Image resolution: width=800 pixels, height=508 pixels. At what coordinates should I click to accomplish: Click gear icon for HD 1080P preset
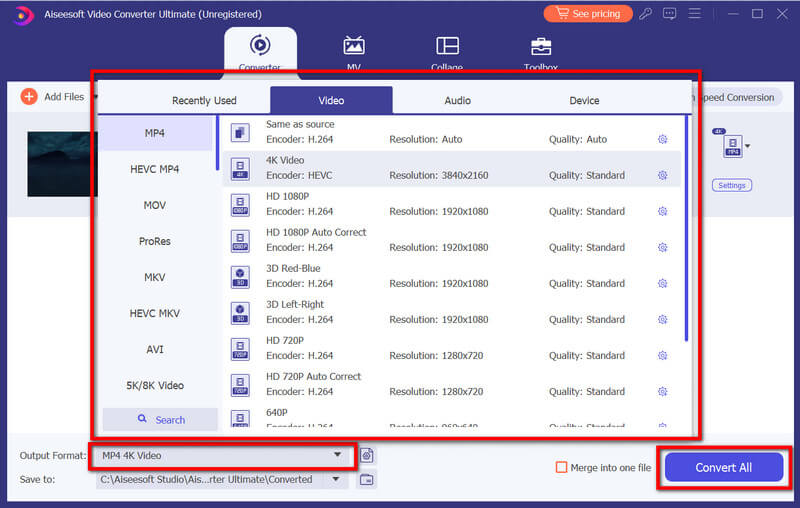click(x=662, y=211)
